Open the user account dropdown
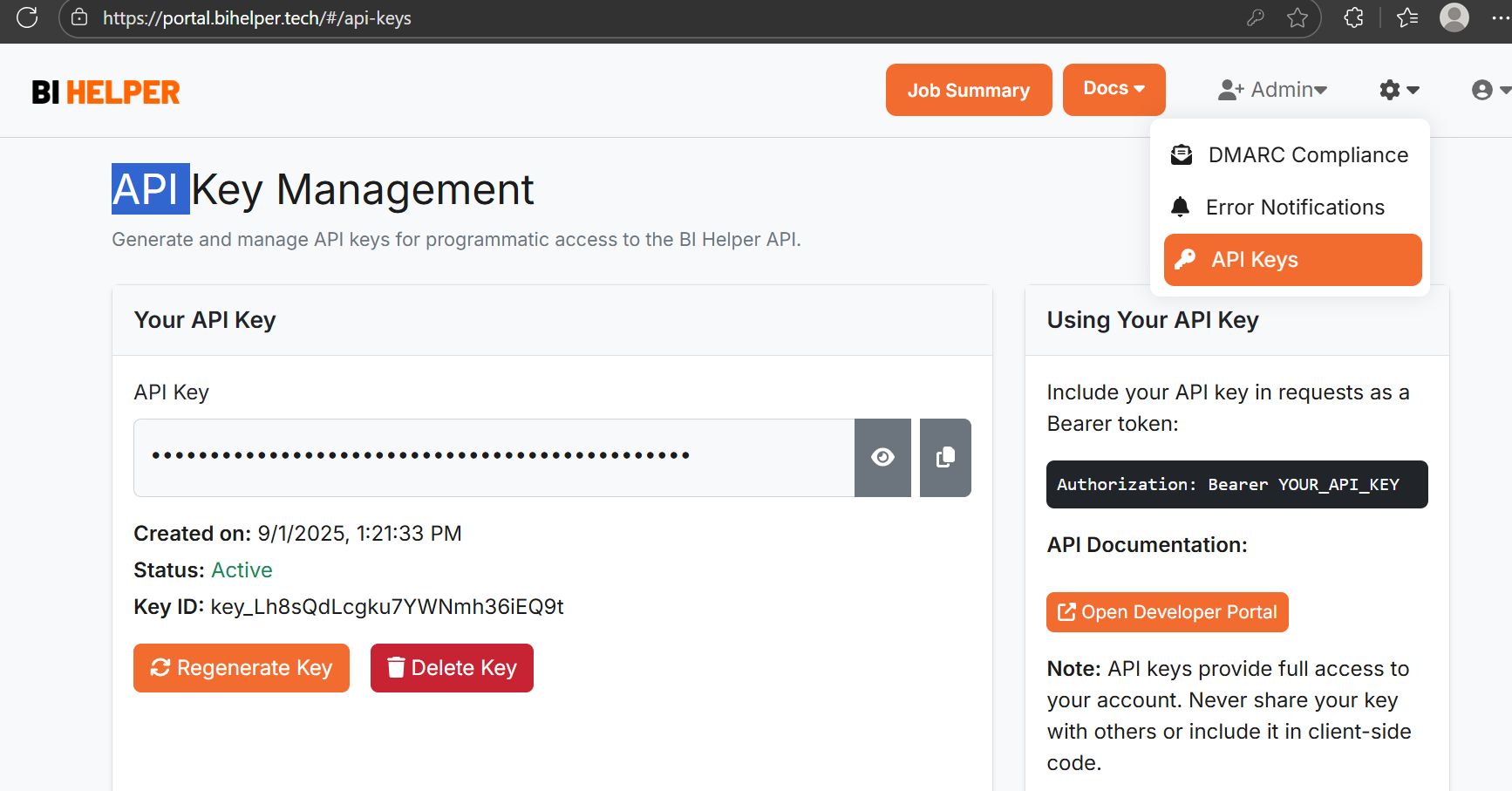Screen dimensions: 1512x791 (x=1491, y=90)
